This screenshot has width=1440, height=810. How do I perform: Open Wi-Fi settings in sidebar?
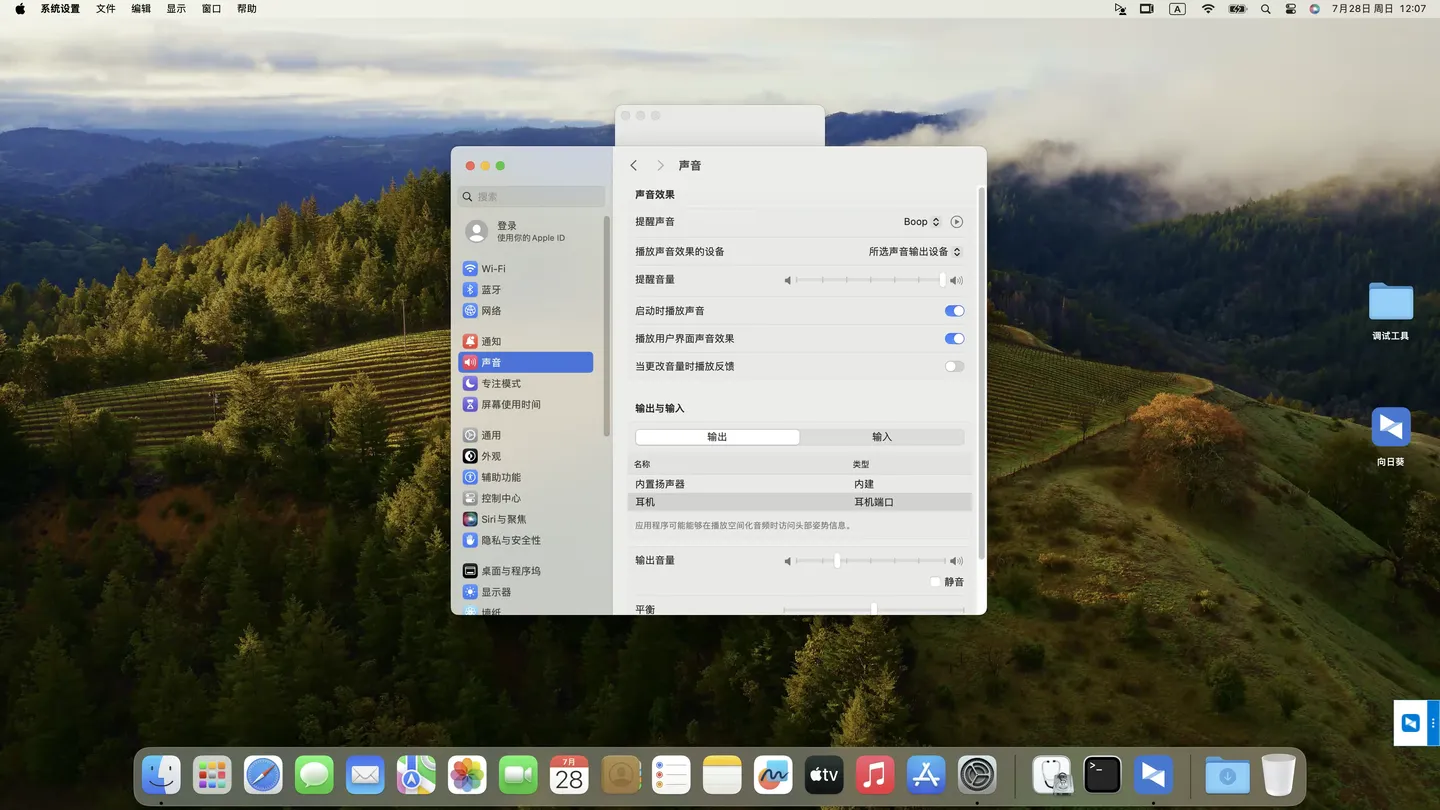tap(493, 269)
